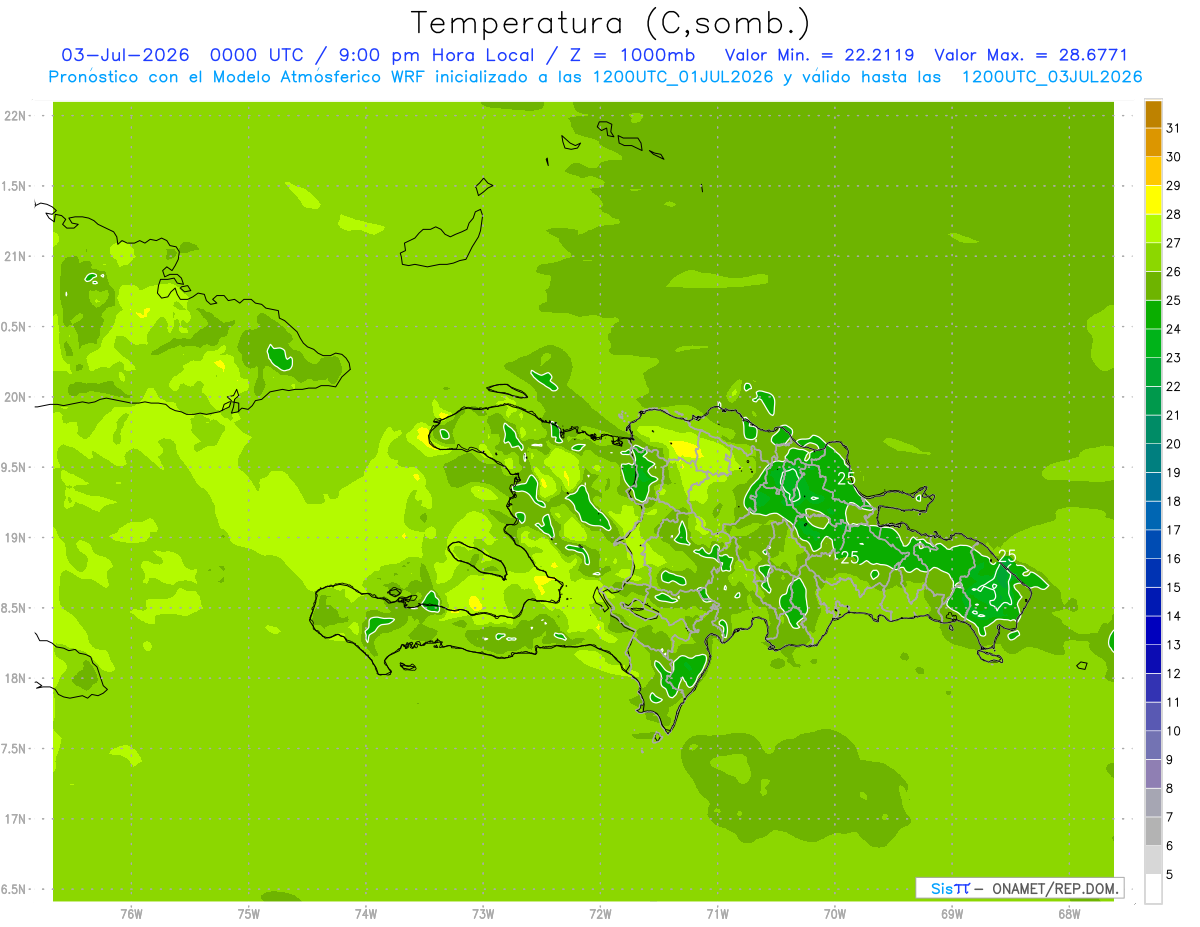Click the colorbar label '18'
The image size is (1200, 927).
[x=1174, y=501]
